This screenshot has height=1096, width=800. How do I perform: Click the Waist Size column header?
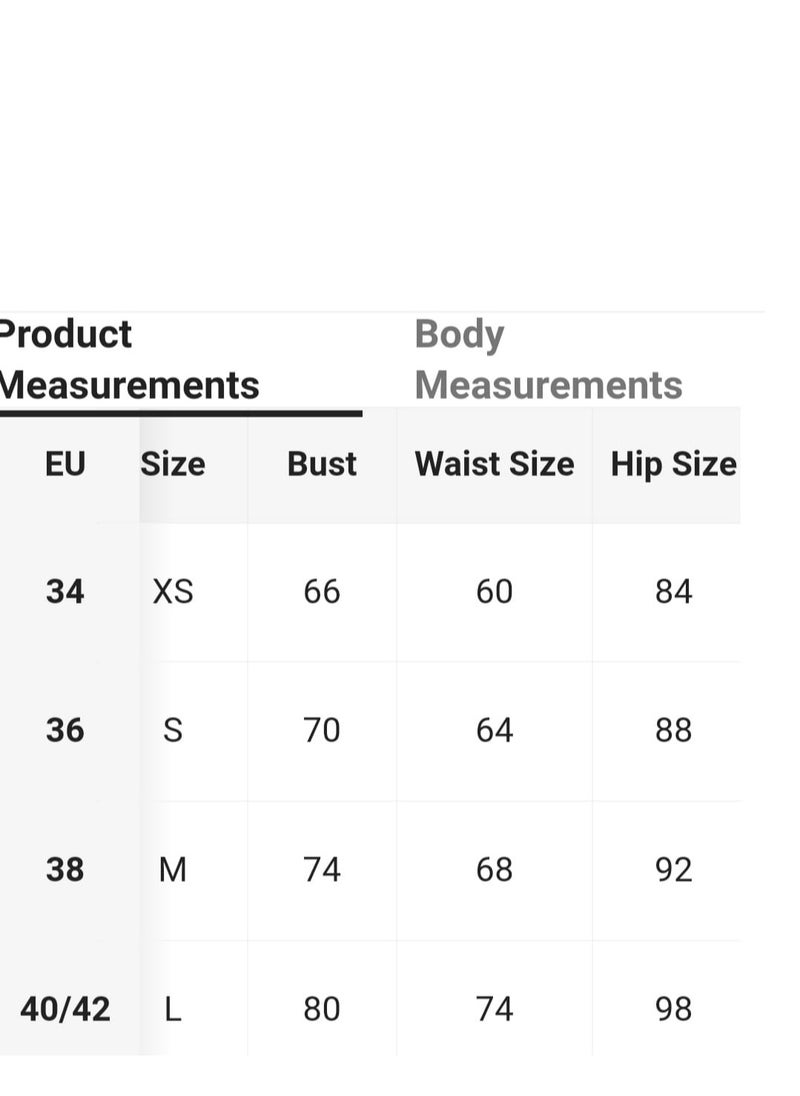coord(495,464)
